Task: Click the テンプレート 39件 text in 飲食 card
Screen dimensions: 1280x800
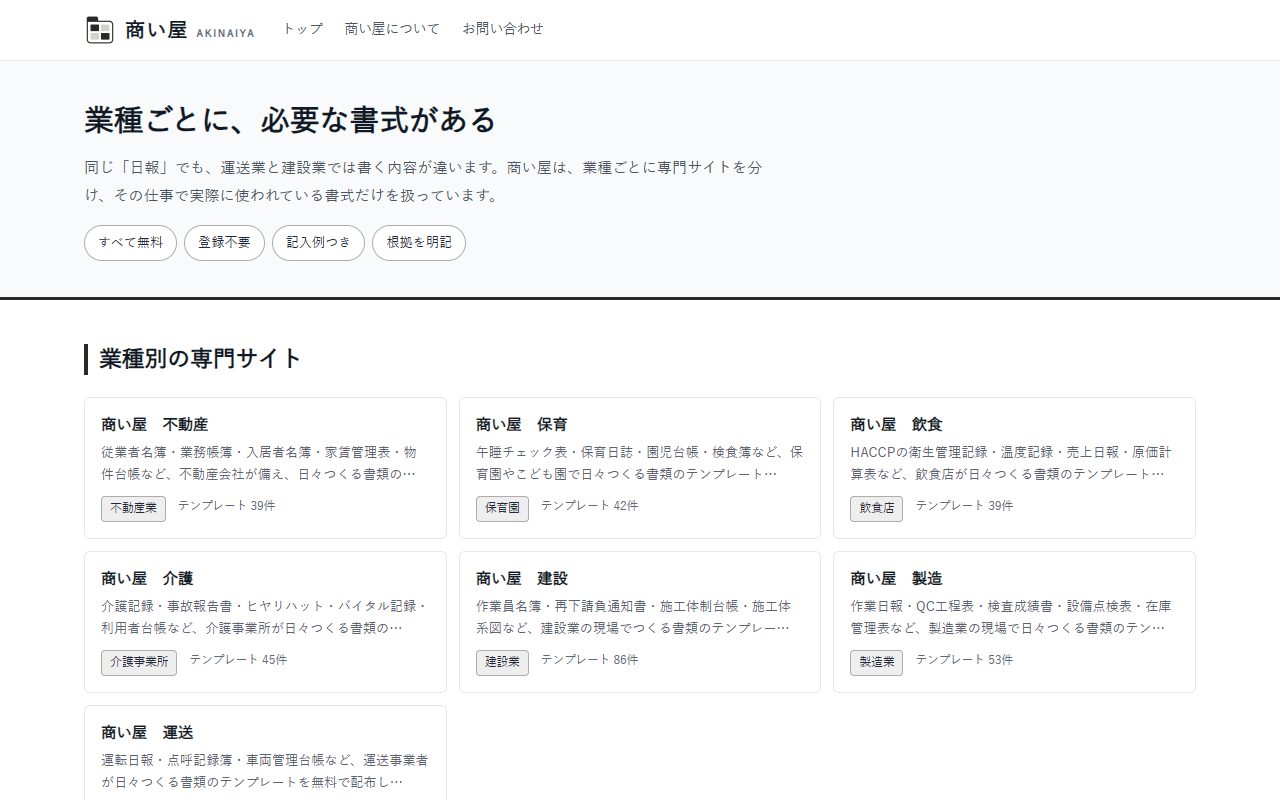Action: coord(964,506)
